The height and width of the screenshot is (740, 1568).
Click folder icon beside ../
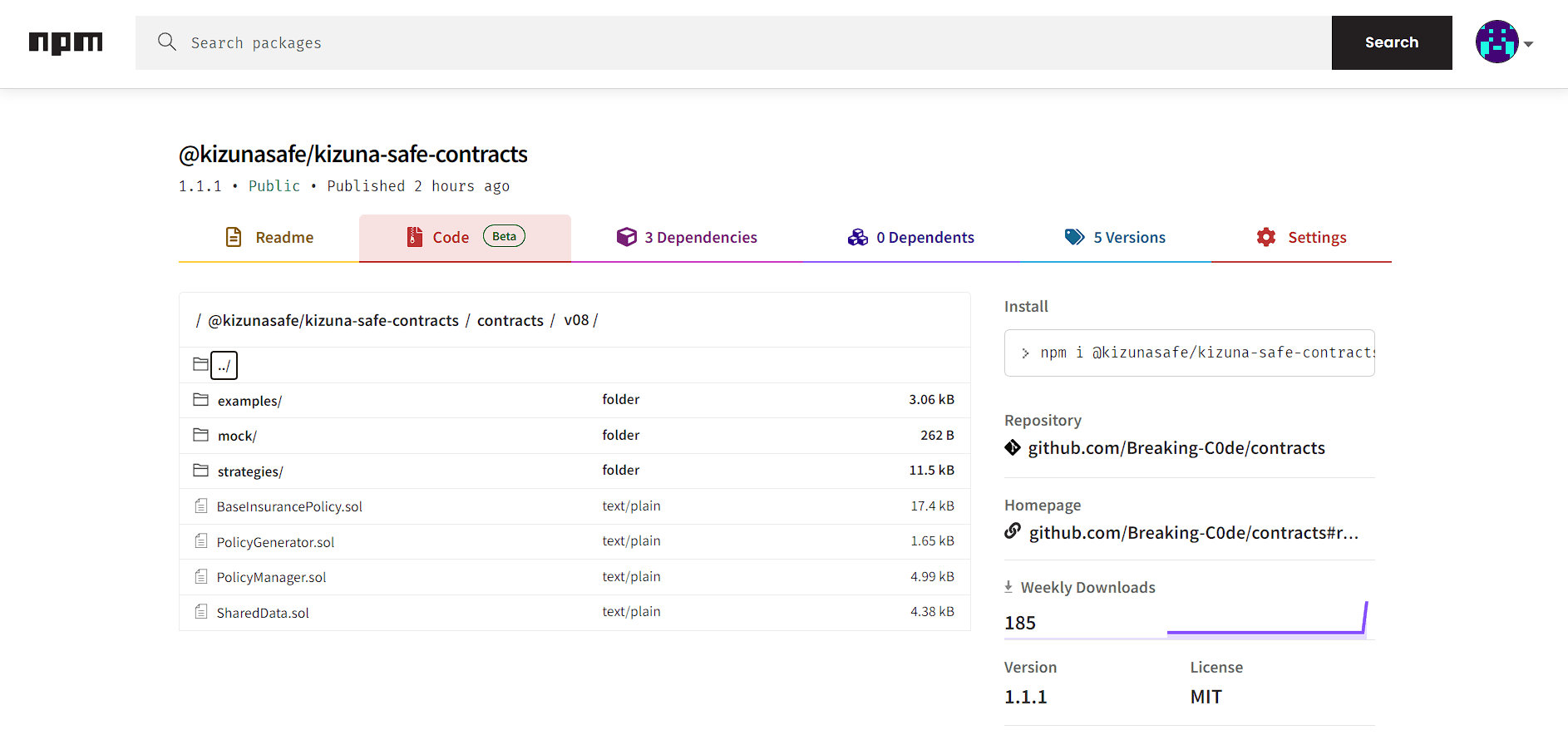point(200,364)
